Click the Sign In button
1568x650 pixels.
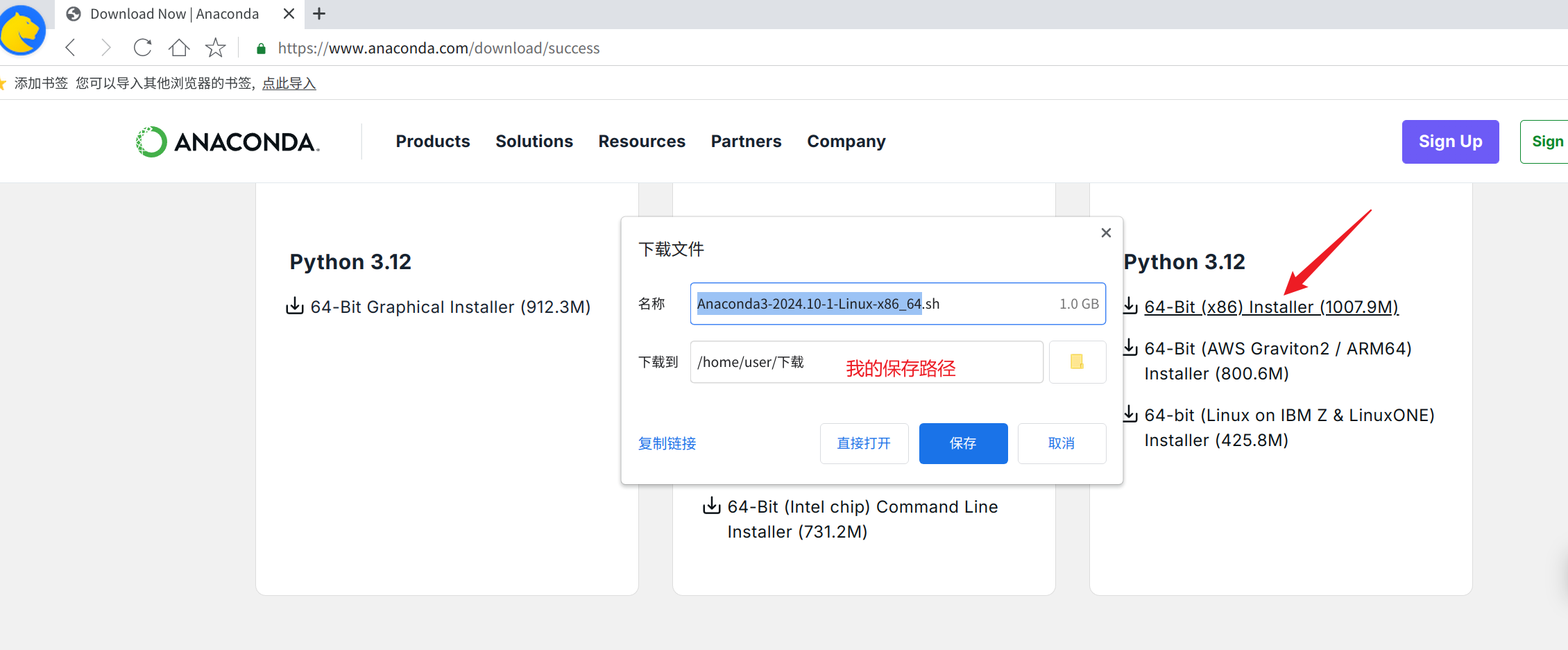pos(1544,142)
